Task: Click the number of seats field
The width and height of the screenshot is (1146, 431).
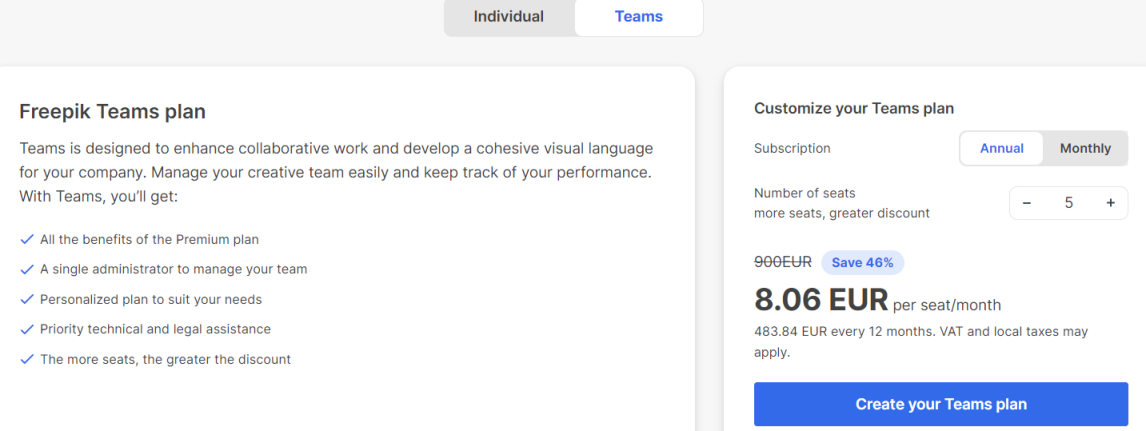Action: 1068,203
